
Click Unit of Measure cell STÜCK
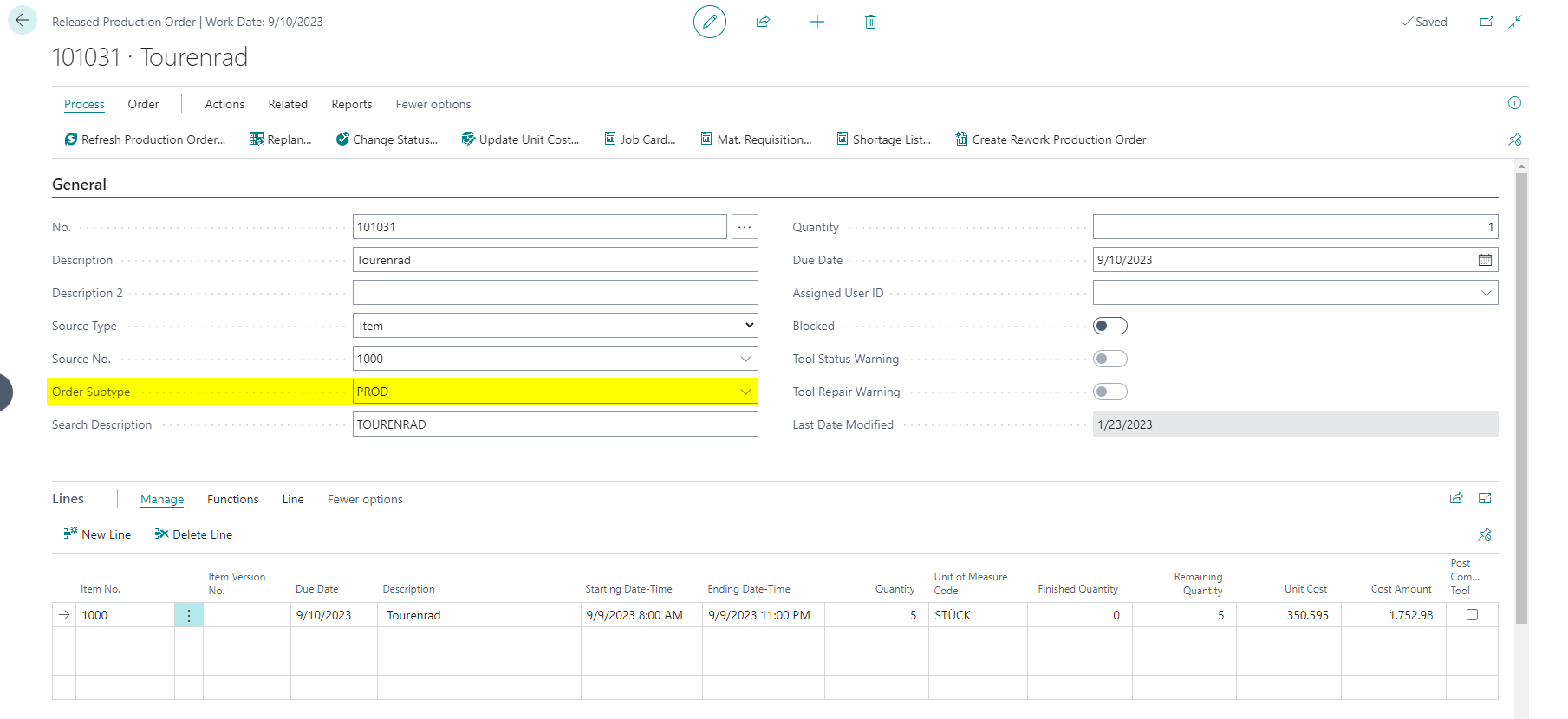point(978,615)
